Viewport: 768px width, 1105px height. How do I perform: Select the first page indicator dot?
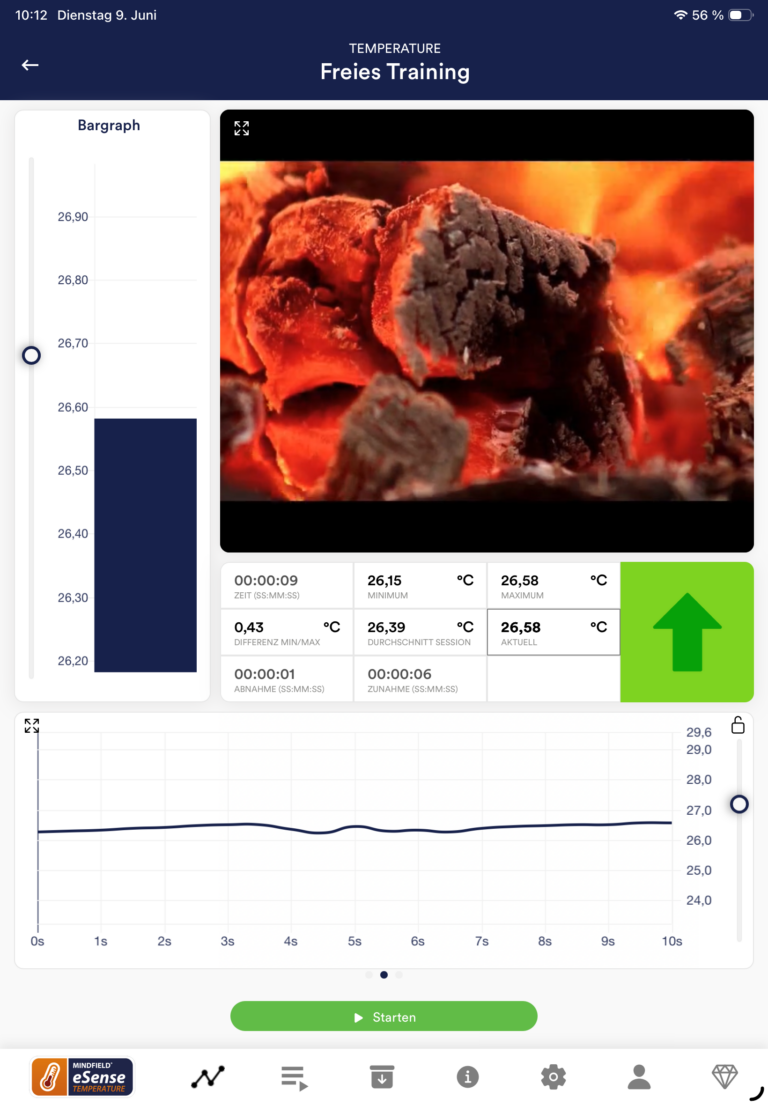pyautogui.click(x=369, y=975)
